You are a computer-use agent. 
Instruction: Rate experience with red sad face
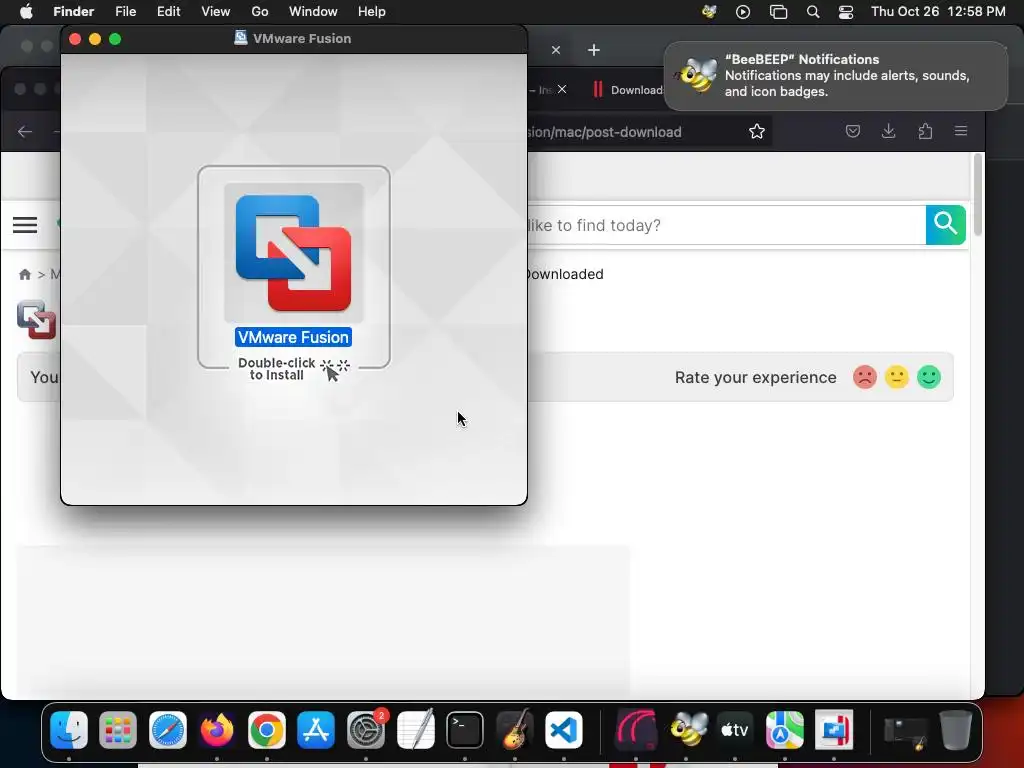pos(864,377)
